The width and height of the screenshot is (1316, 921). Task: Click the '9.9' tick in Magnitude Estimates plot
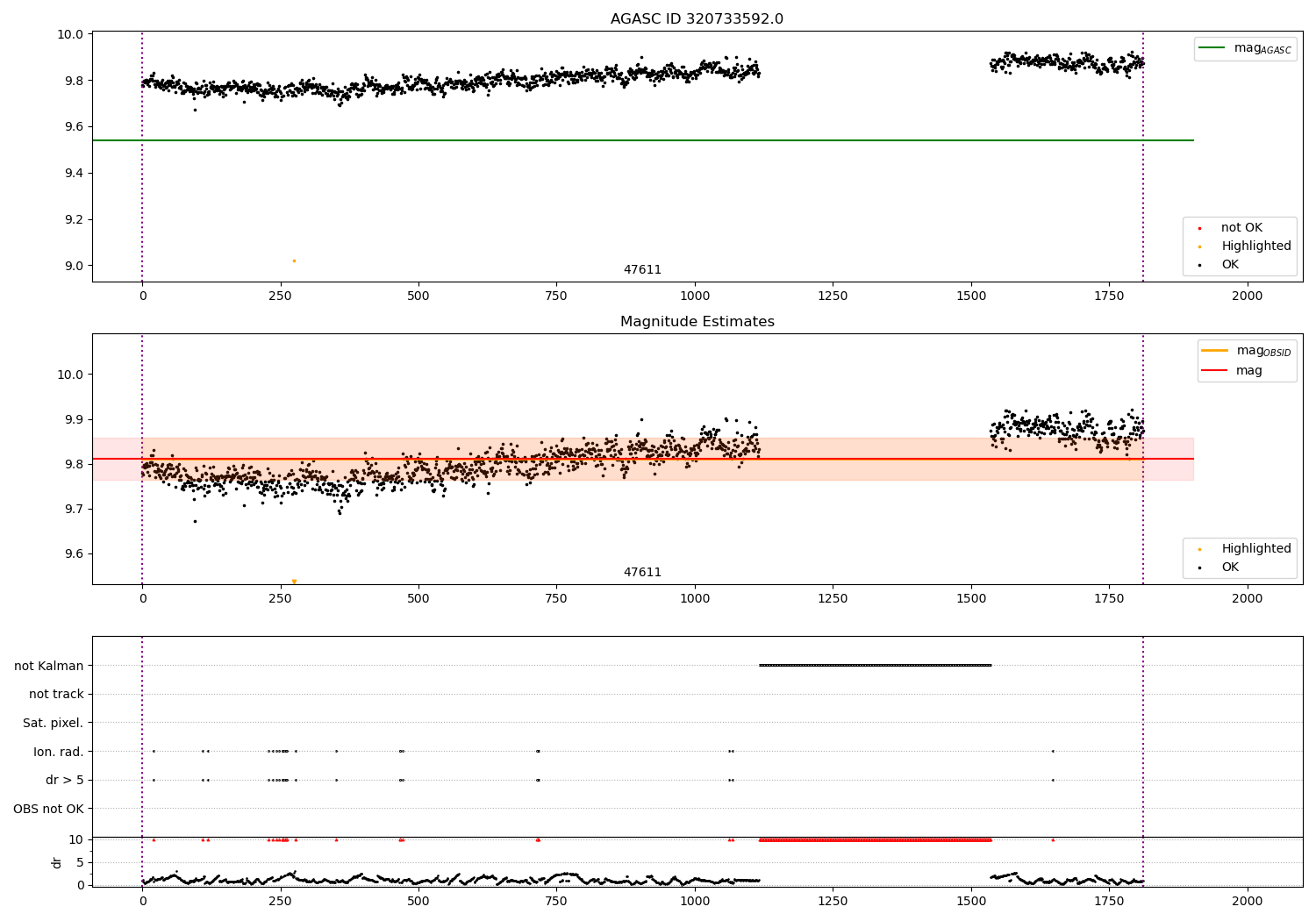pyautogui.click(x=75, y=419)
